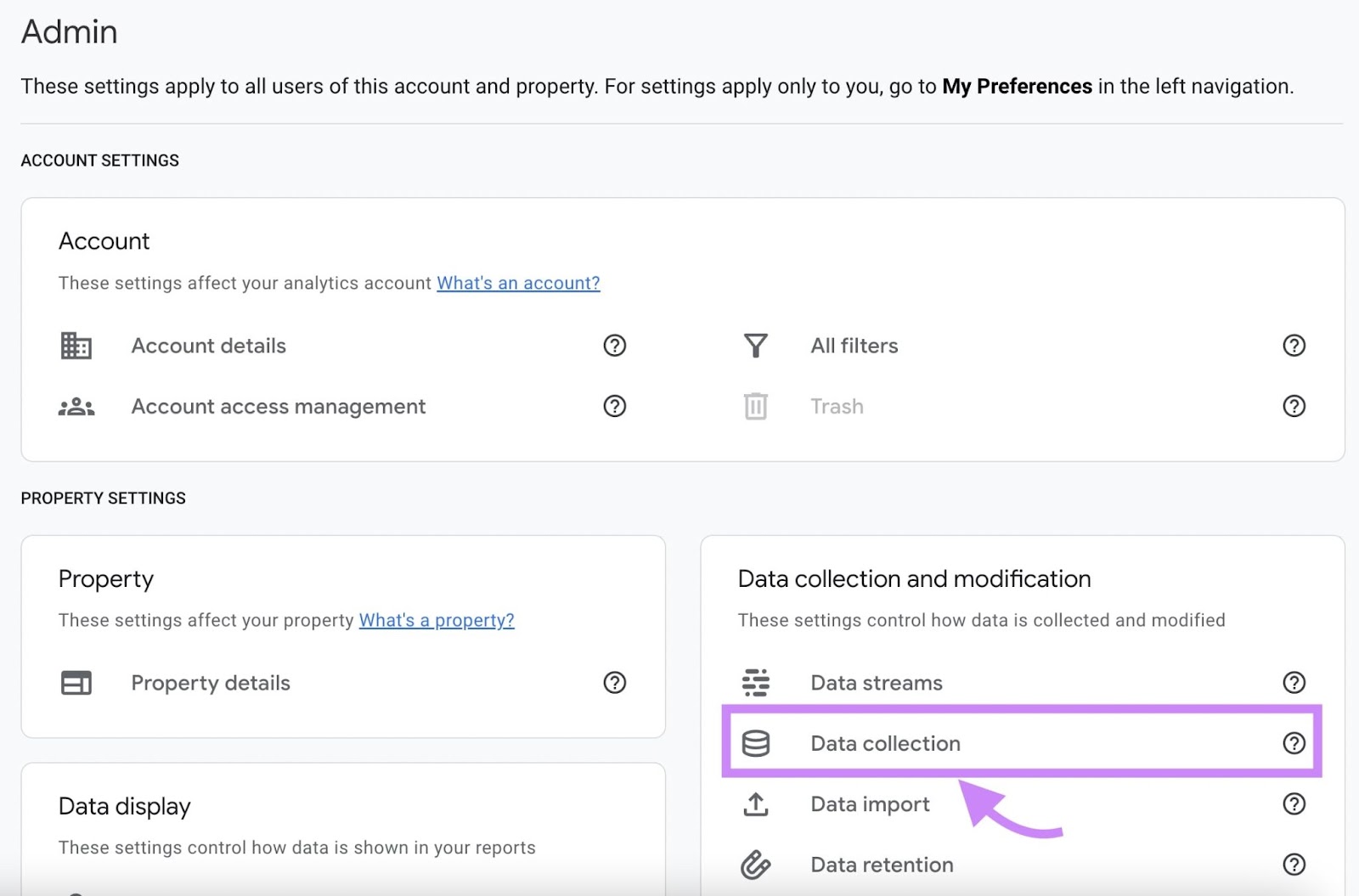Screen dimensions: 1359x896
Task: Open the "What's an account?" link
Action: click(518, 283)
